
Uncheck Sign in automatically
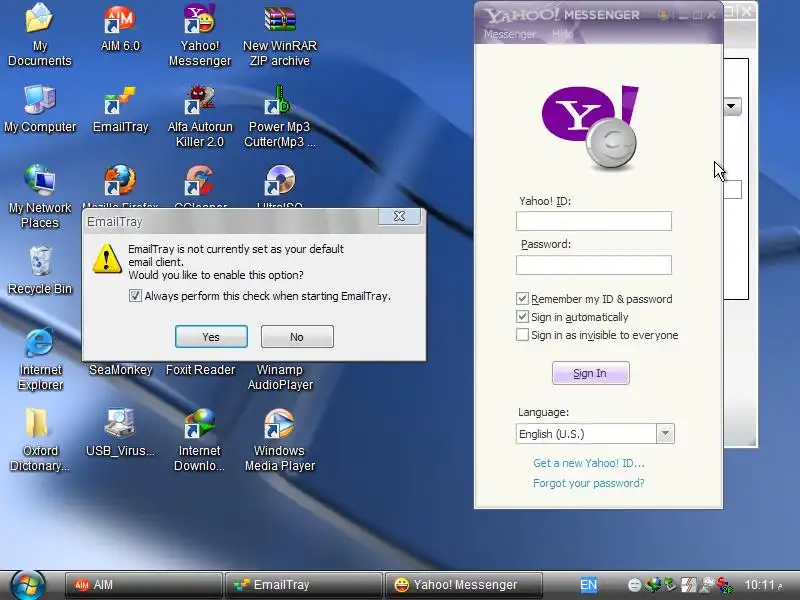click(522, 317)
